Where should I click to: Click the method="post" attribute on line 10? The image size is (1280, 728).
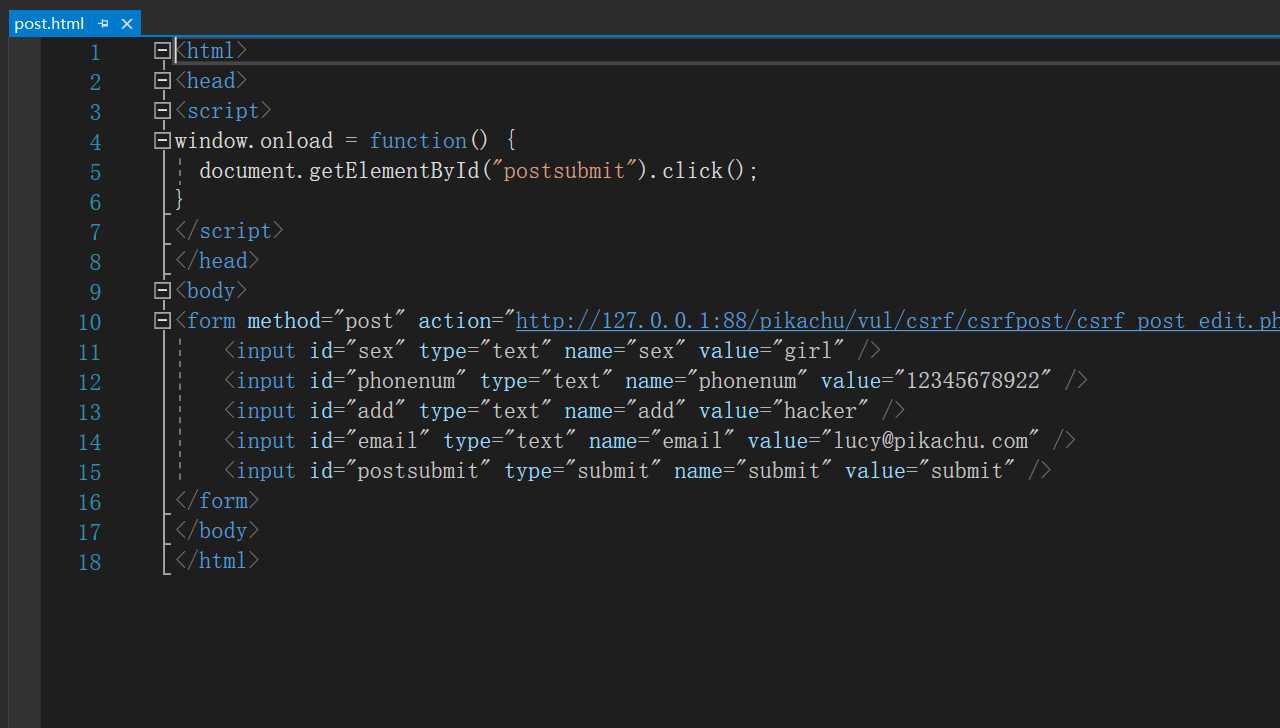[327, 320]
